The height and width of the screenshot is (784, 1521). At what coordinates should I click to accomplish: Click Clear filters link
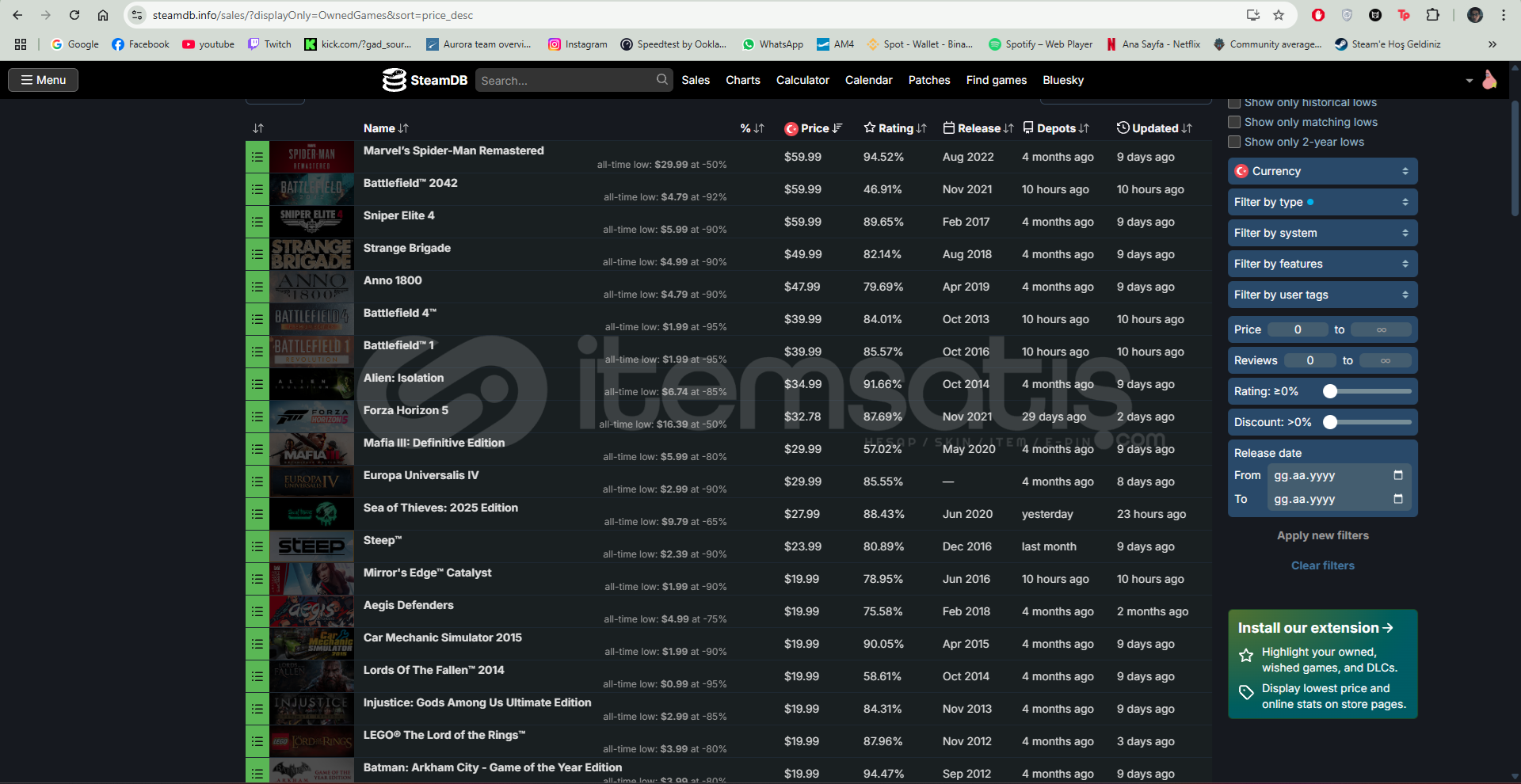tap(1322, 565)
